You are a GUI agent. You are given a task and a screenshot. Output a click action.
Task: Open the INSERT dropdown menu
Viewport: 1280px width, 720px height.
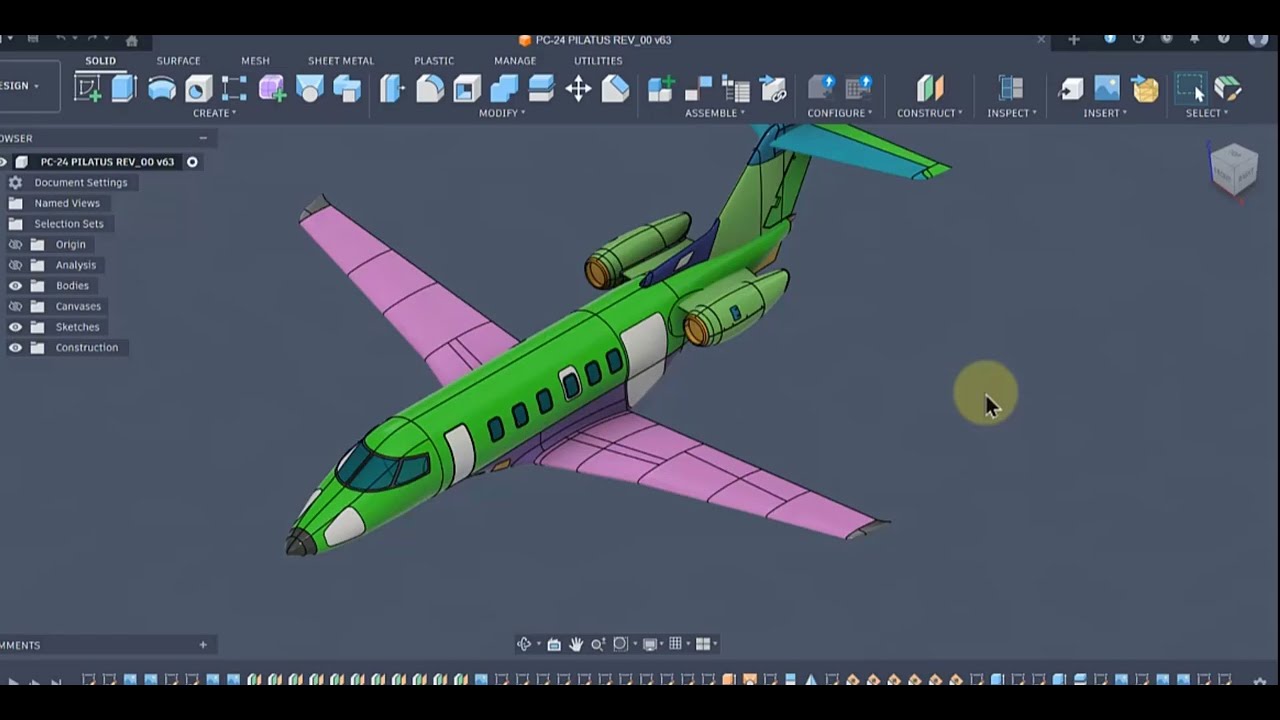coord(1105,113)
